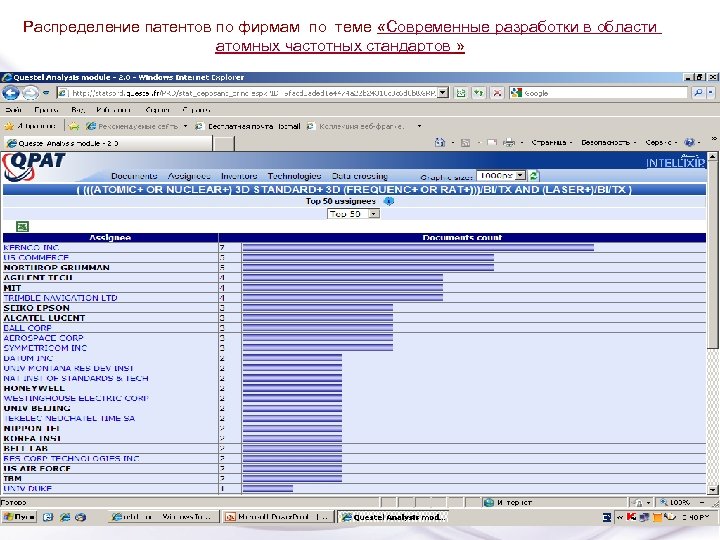Image resolution: width=720 pixels, height=540 pixels.
Task: Click the AEROSPACE CORP assignee link
Action: [43, 338]
